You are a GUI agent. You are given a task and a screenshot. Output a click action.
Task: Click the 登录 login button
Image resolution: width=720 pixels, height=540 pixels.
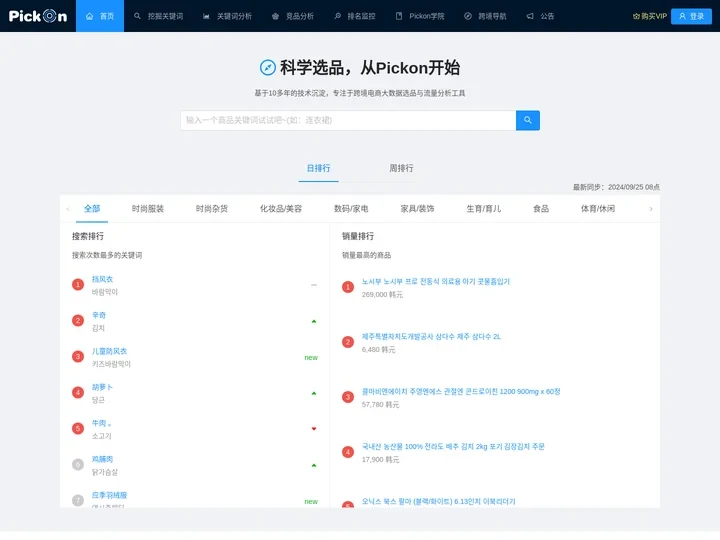(x=692, y=16)
